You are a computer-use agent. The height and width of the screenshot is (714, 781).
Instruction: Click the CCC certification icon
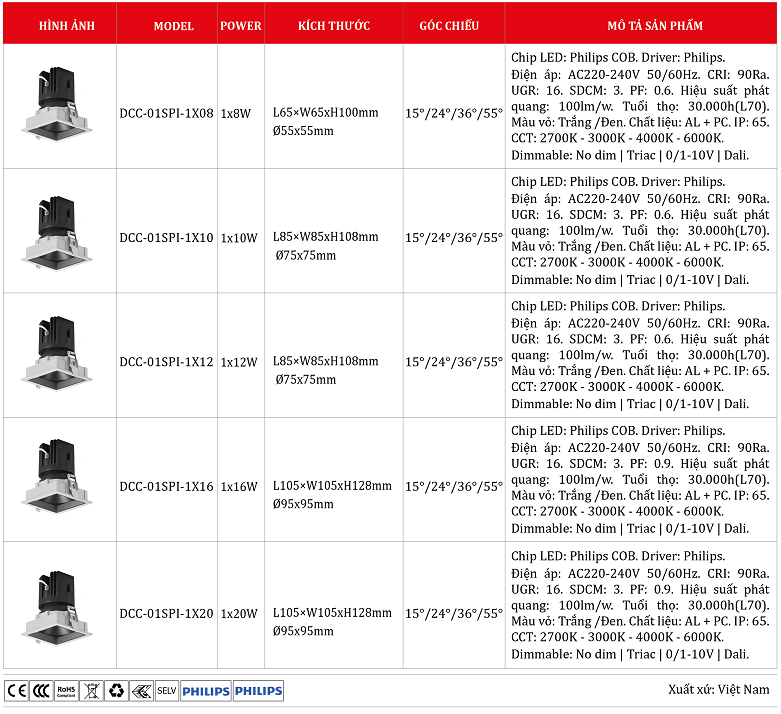(x=41, y=691)
